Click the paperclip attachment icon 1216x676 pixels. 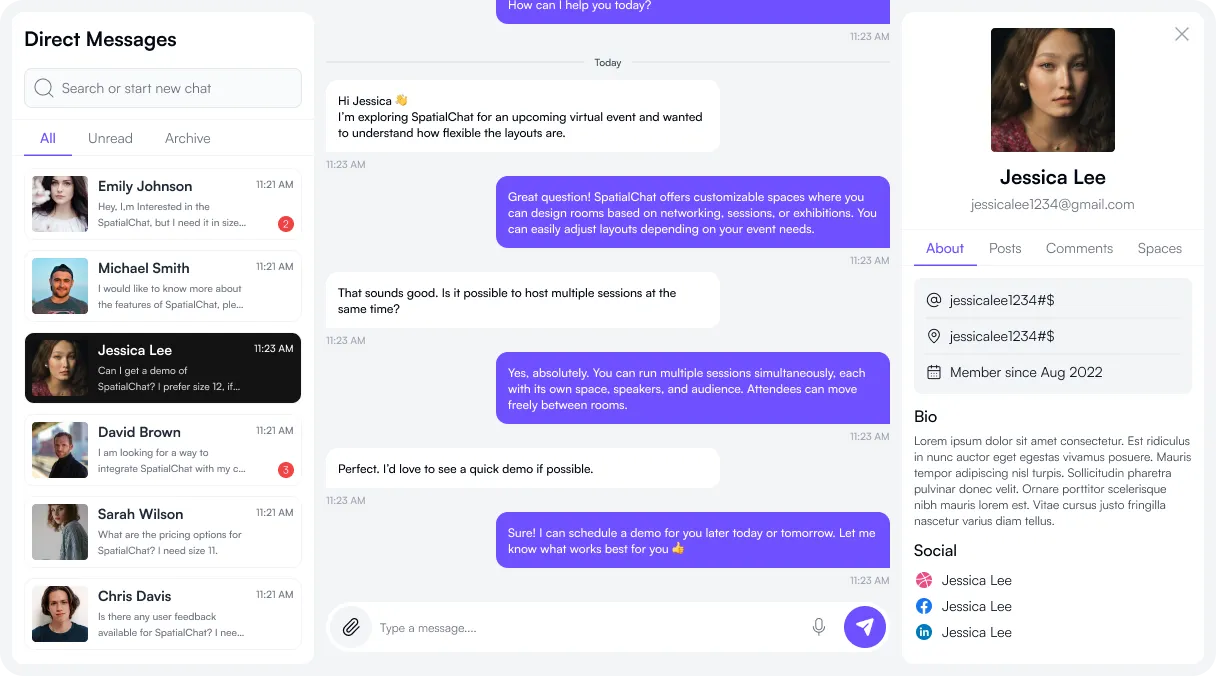(350, 628)
